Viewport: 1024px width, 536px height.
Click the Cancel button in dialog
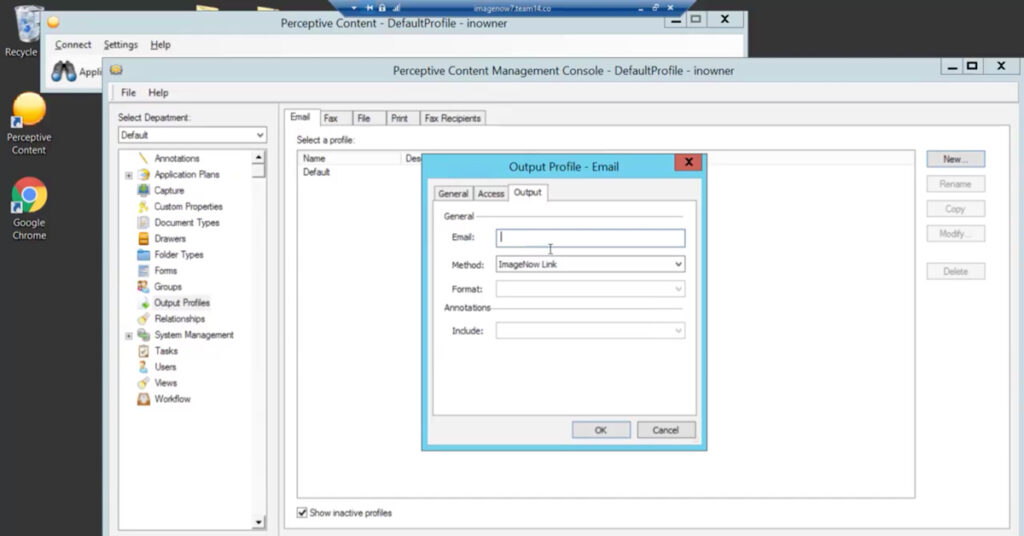pyautogui.click(x=665, y=430)
